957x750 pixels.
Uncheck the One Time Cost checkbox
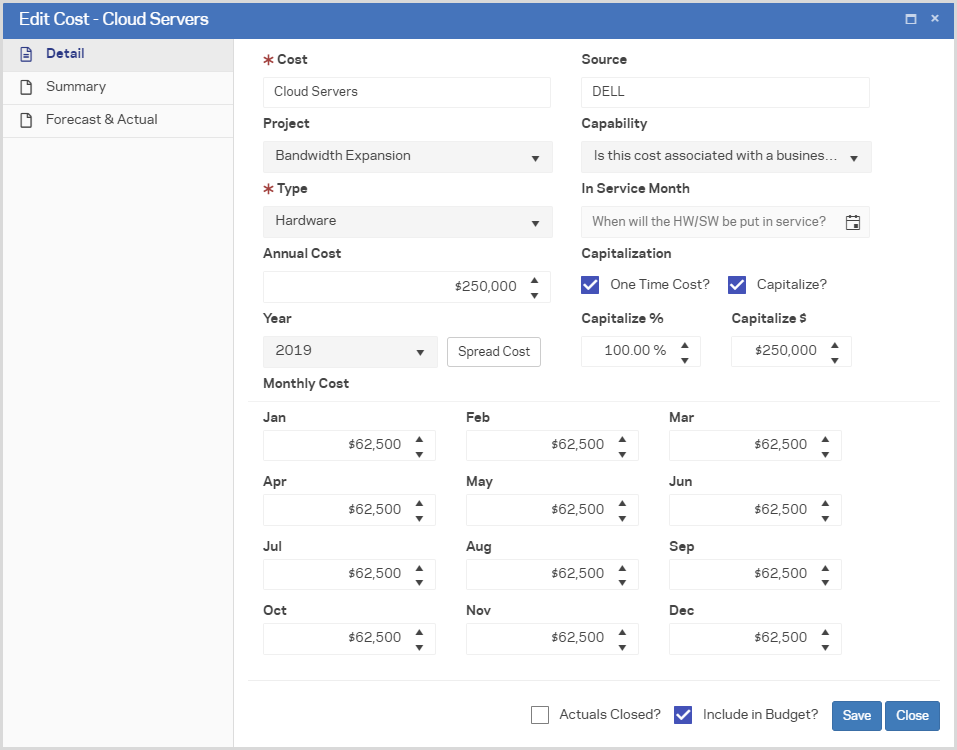[590, 285]
